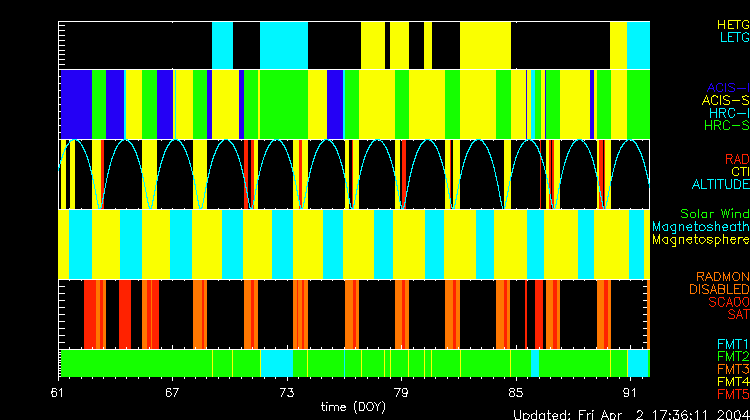Click the Magnetosphere legend label
Screen dimensions: 750x420
coord(700,240)
